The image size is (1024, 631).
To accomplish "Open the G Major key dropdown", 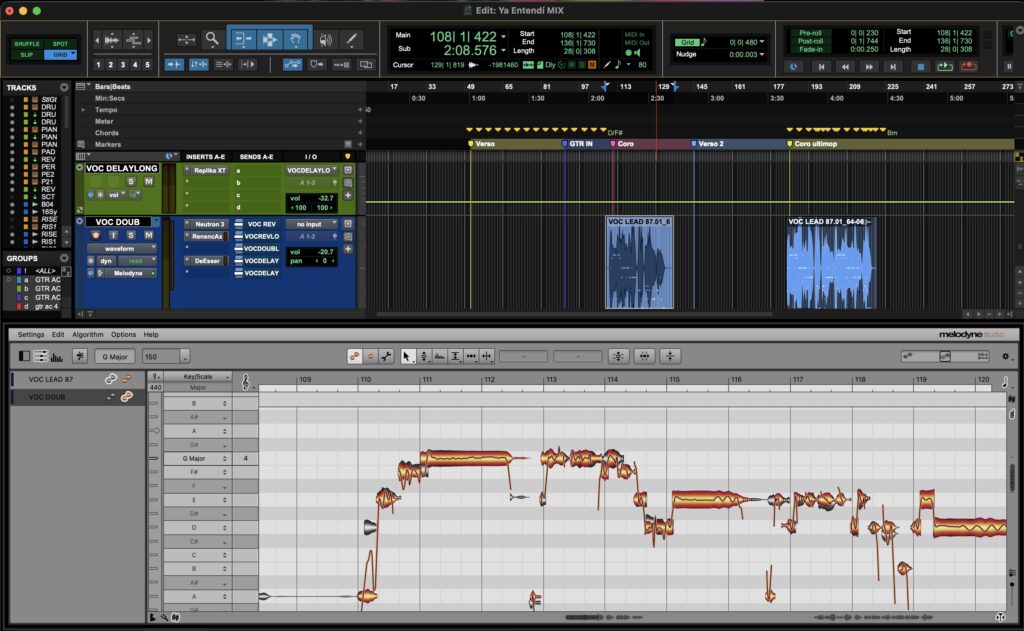I will pyautogui.click(x=115, y=357).
